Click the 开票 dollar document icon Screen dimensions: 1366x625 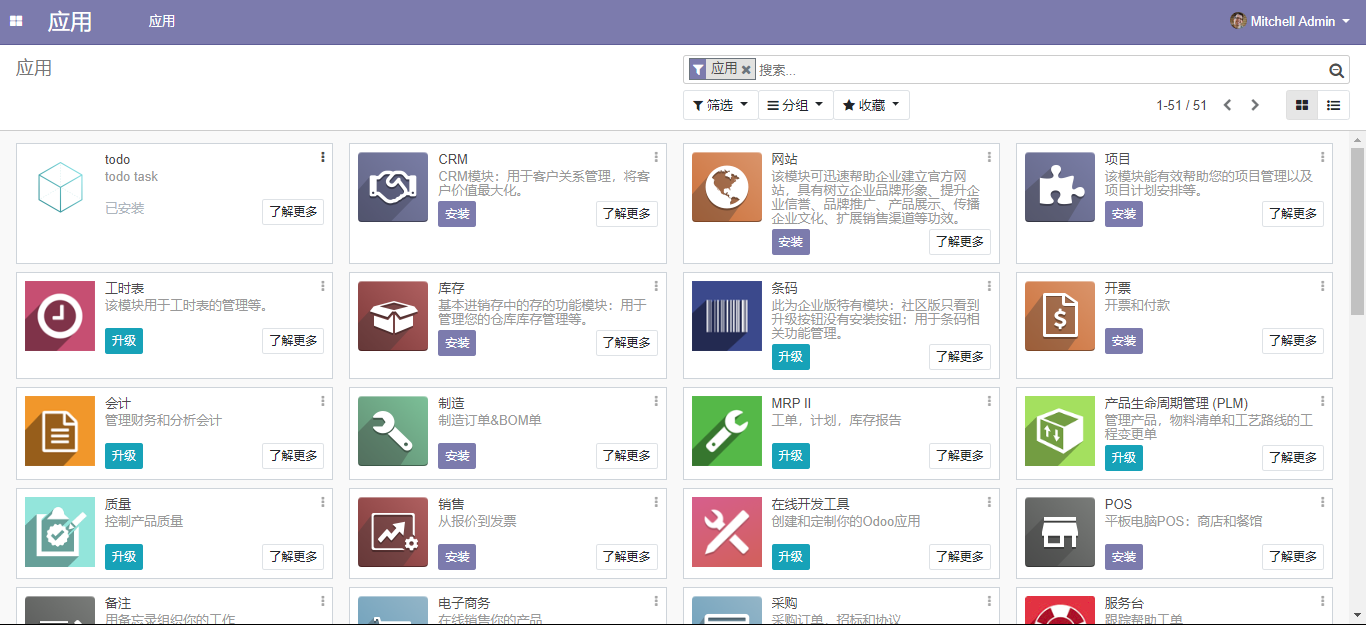(x=1060, y=316)
